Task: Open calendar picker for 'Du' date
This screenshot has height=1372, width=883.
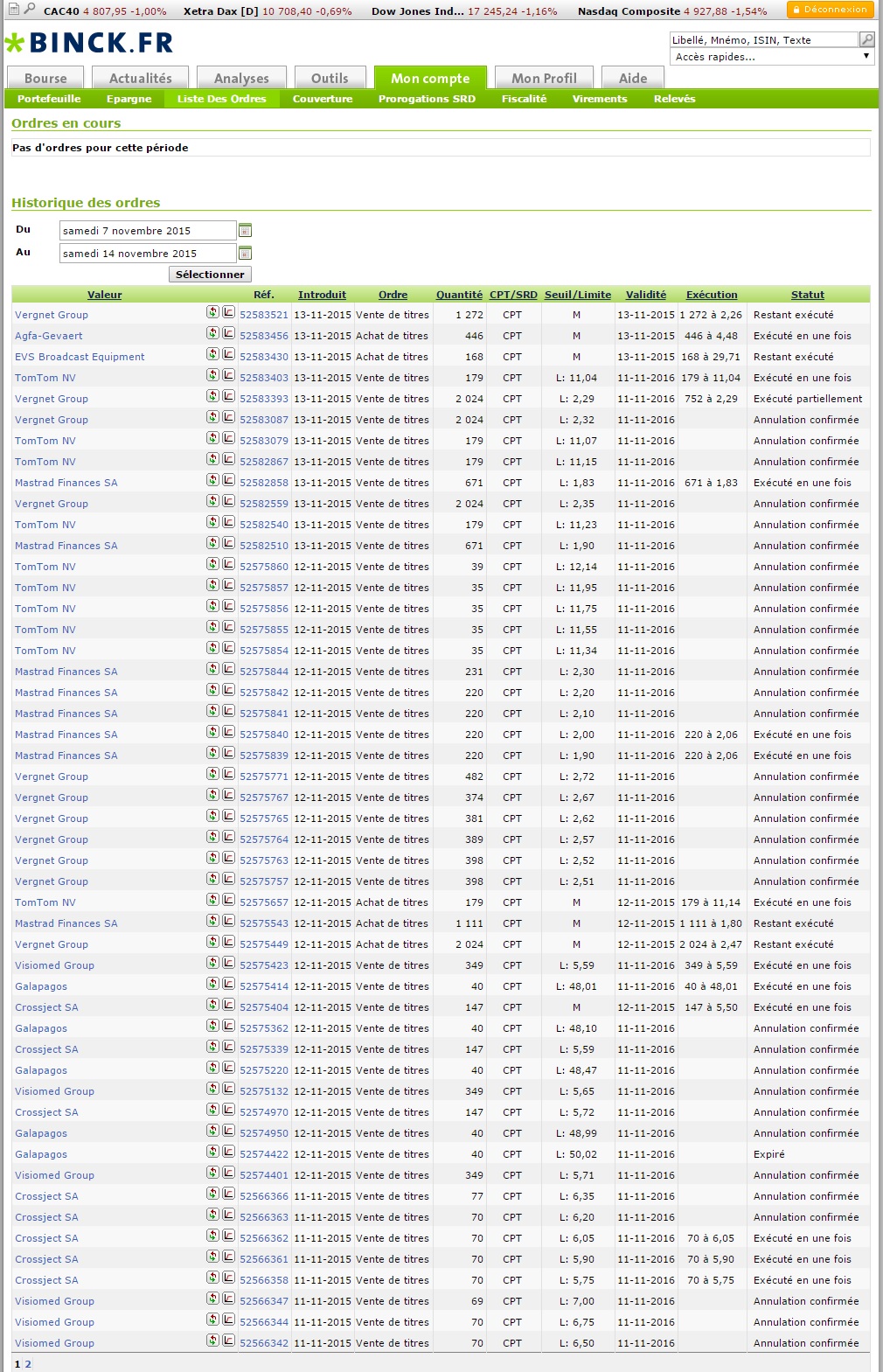Action: pyautogui.click(x=245, y=231)
